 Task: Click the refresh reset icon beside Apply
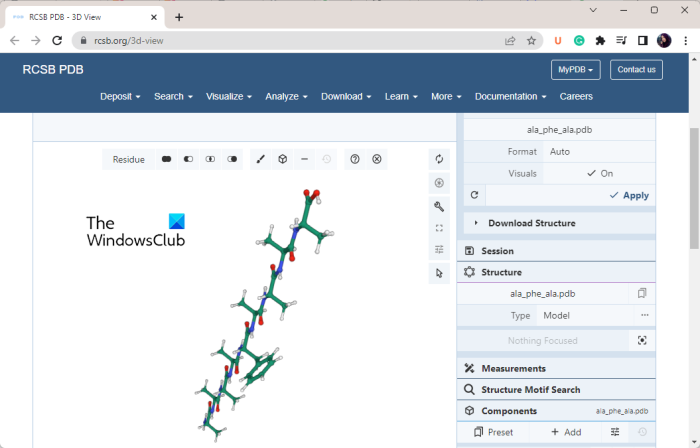coord(475,195)
